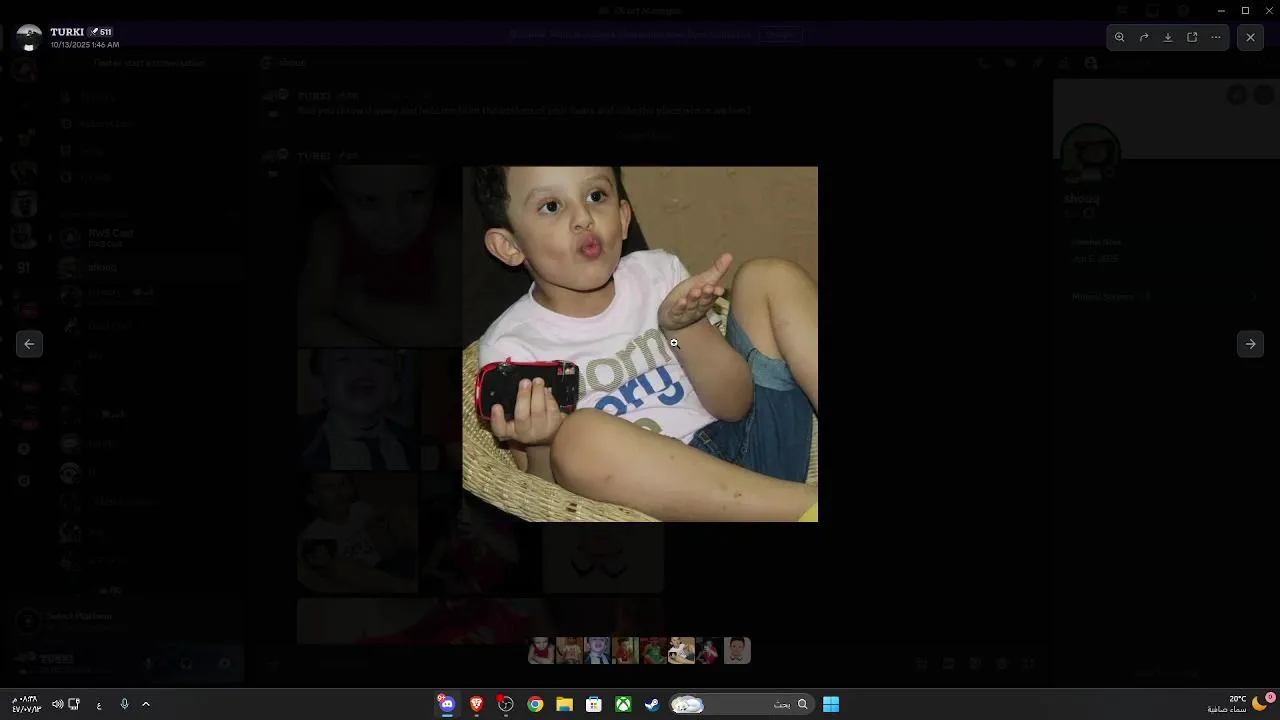This screenshot has height=720, width=1280.
Task: Open TURKI's avatar in viewer header
Action: point(29,37)
